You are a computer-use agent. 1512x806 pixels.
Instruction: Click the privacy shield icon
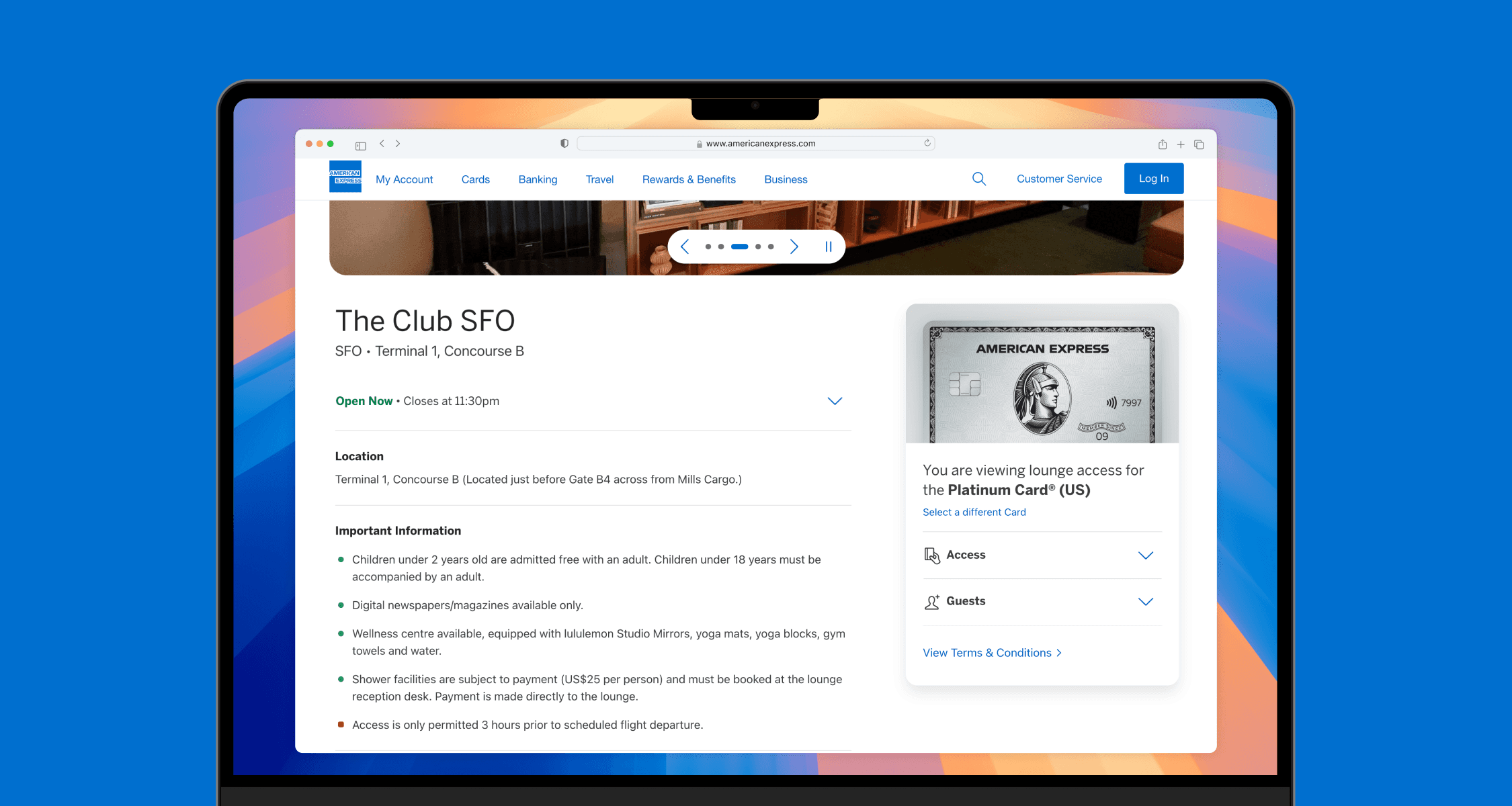click(564, 144)
